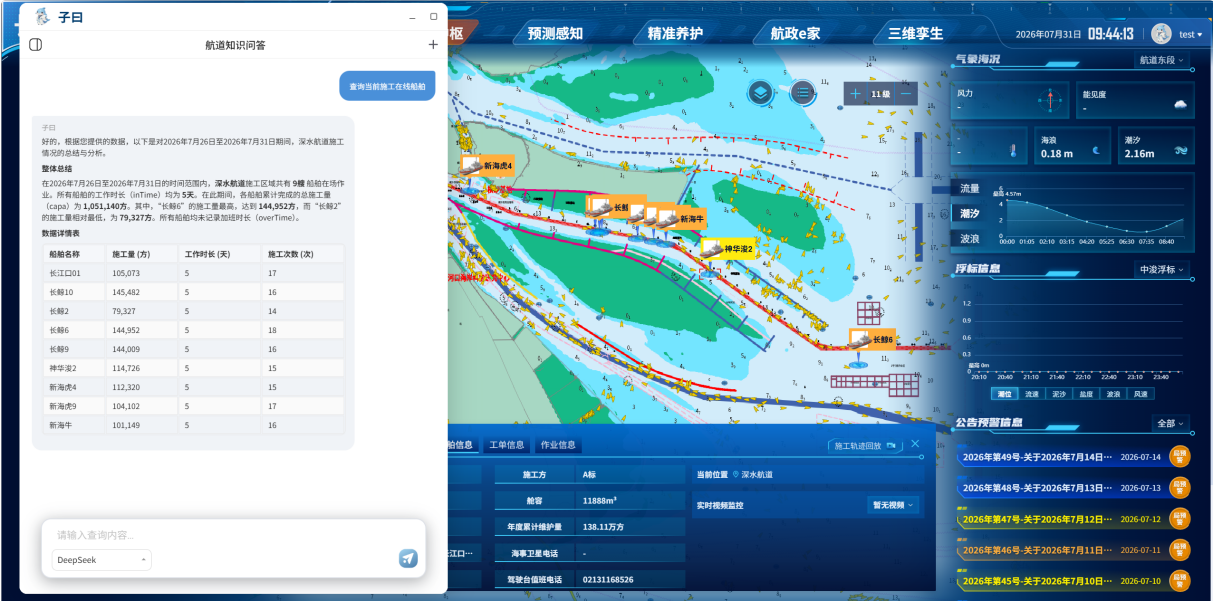Click the 新海虎4 ship marker on map
Viewport: 1213px width, 601px height.
pyautogui.click(x=487, y=166)
